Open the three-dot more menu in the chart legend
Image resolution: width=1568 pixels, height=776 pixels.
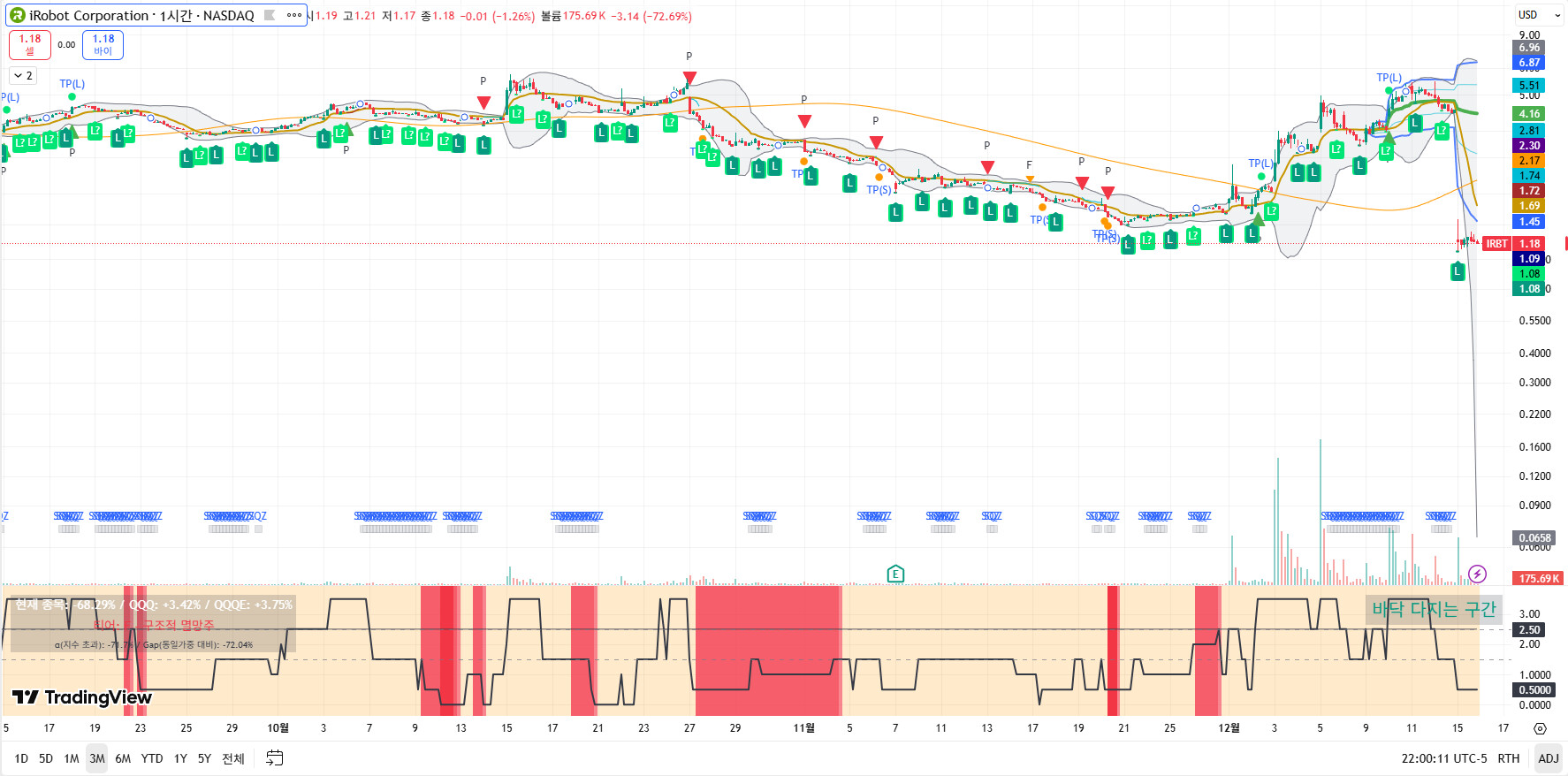click(294, 15)
